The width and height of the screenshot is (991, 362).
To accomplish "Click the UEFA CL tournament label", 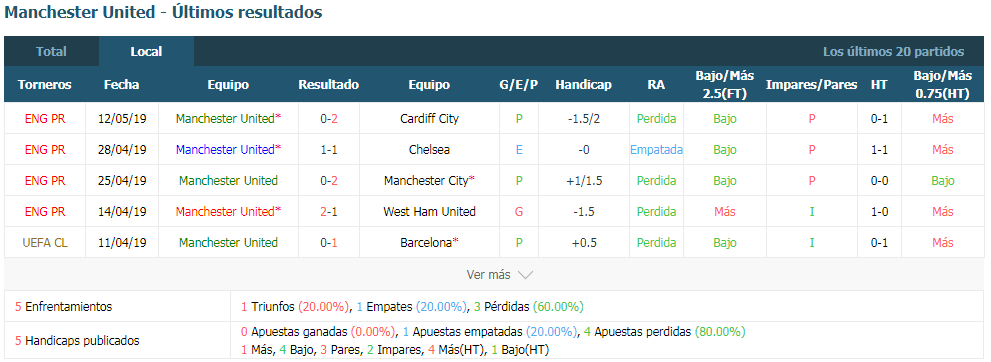I will 44,243.
